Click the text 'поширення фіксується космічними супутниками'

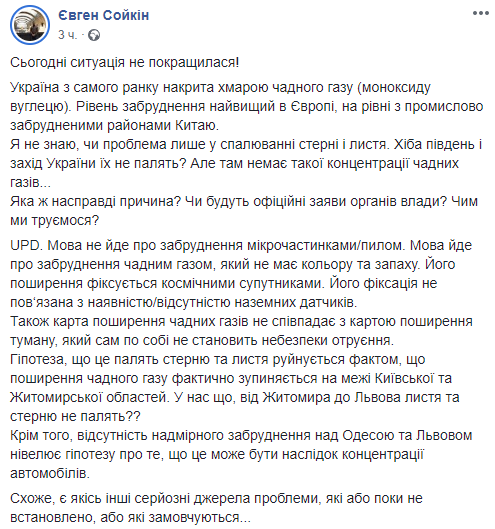[x=167, y=283]
